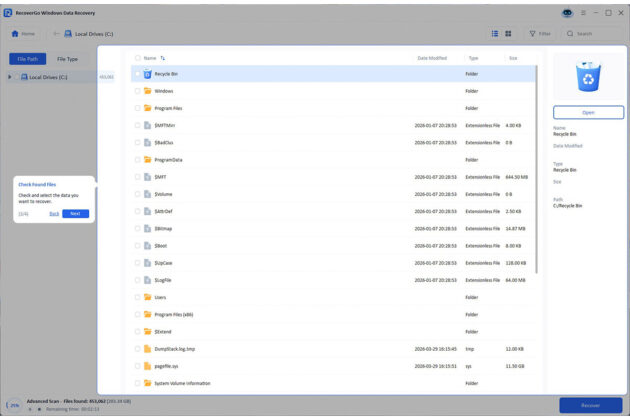The image size is (630, 420).
Task: Switch to grid view
Action: pos(508,34)
